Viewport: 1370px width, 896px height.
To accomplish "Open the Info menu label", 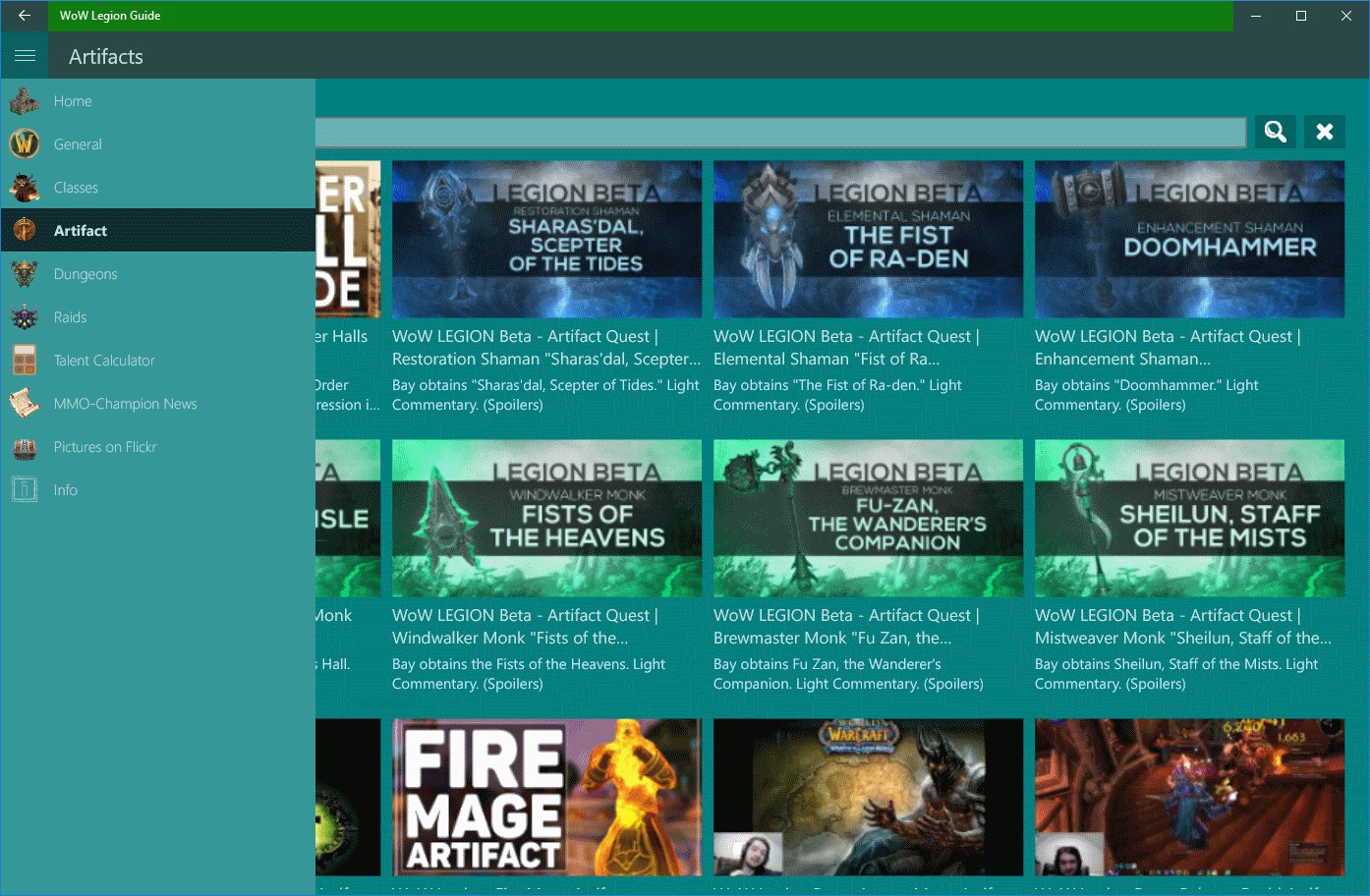I will coord(66,490).
